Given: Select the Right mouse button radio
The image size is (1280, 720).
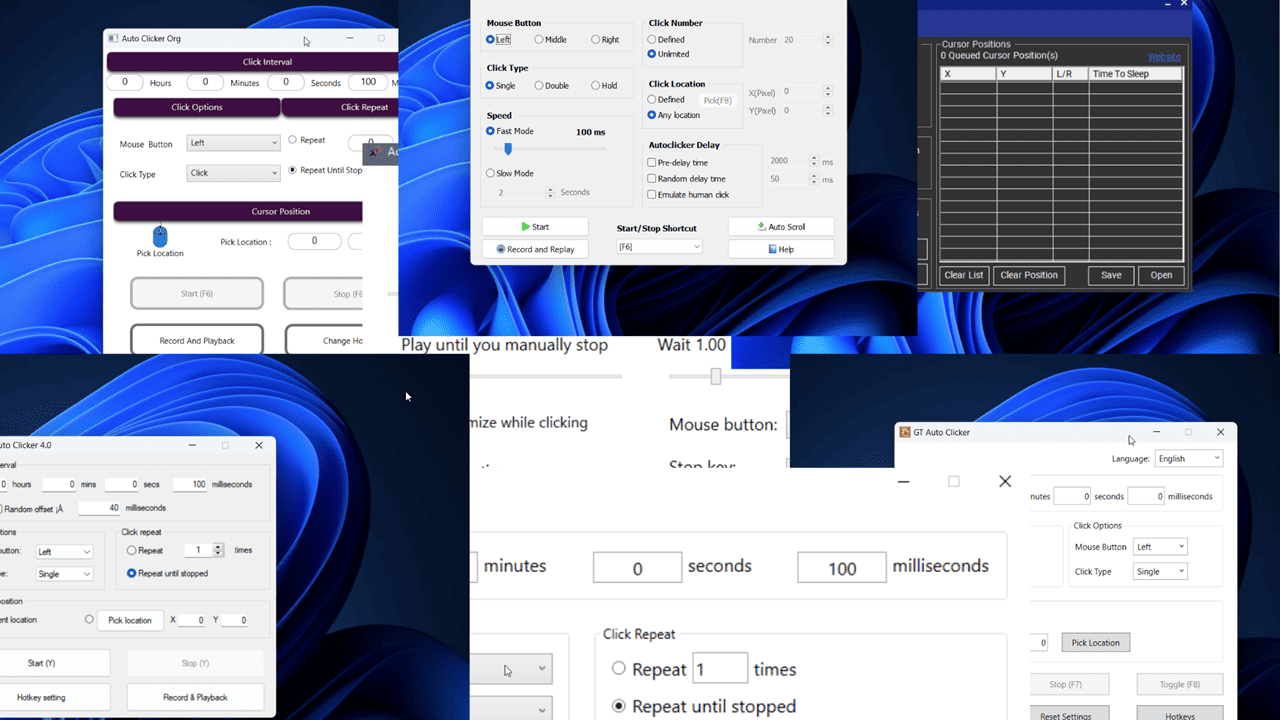Looking at the screenshot, I should pos(596,40).
